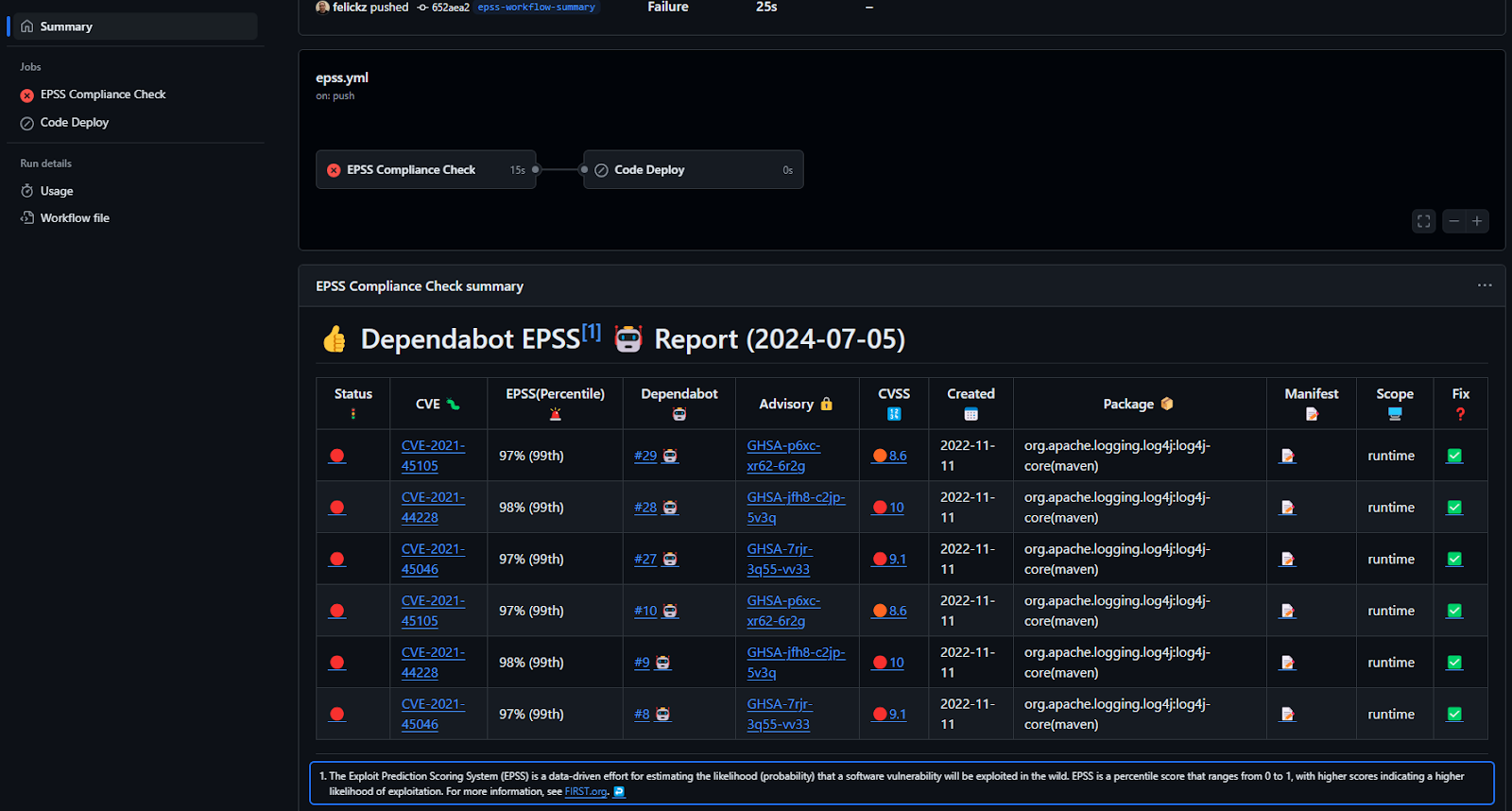This screenshot has width=1512, height=811.
Task: Click red status circle in #28 row
Action: pos(337,508)
